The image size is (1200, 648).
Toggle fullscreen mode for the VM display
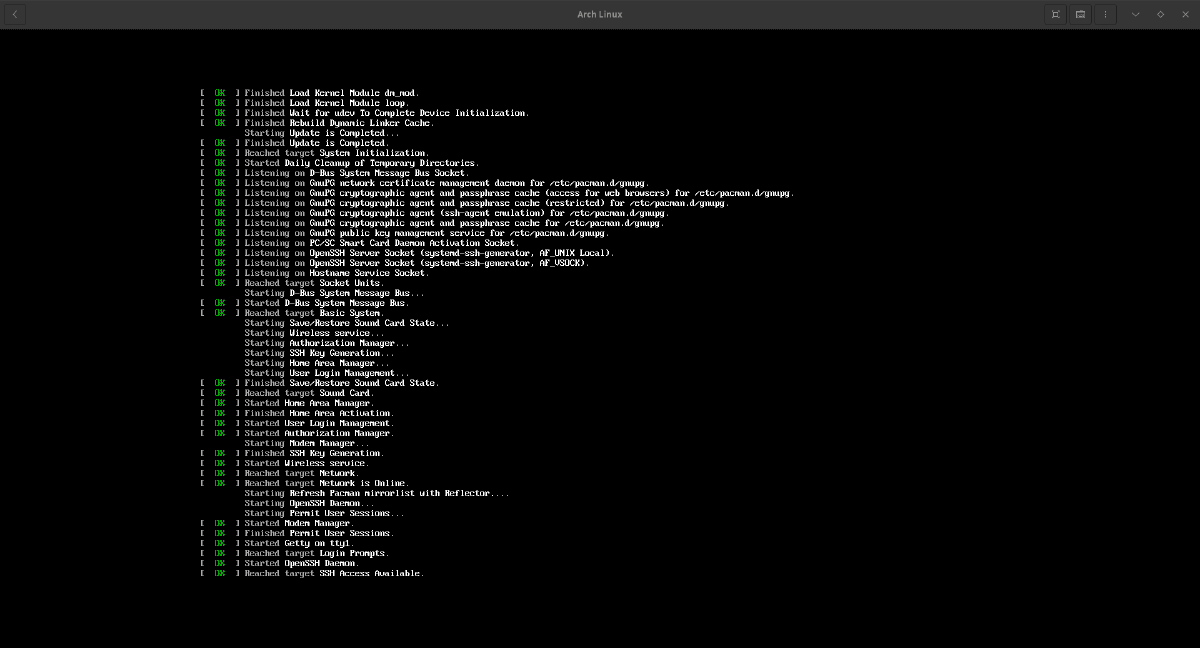coord(1055,14)
